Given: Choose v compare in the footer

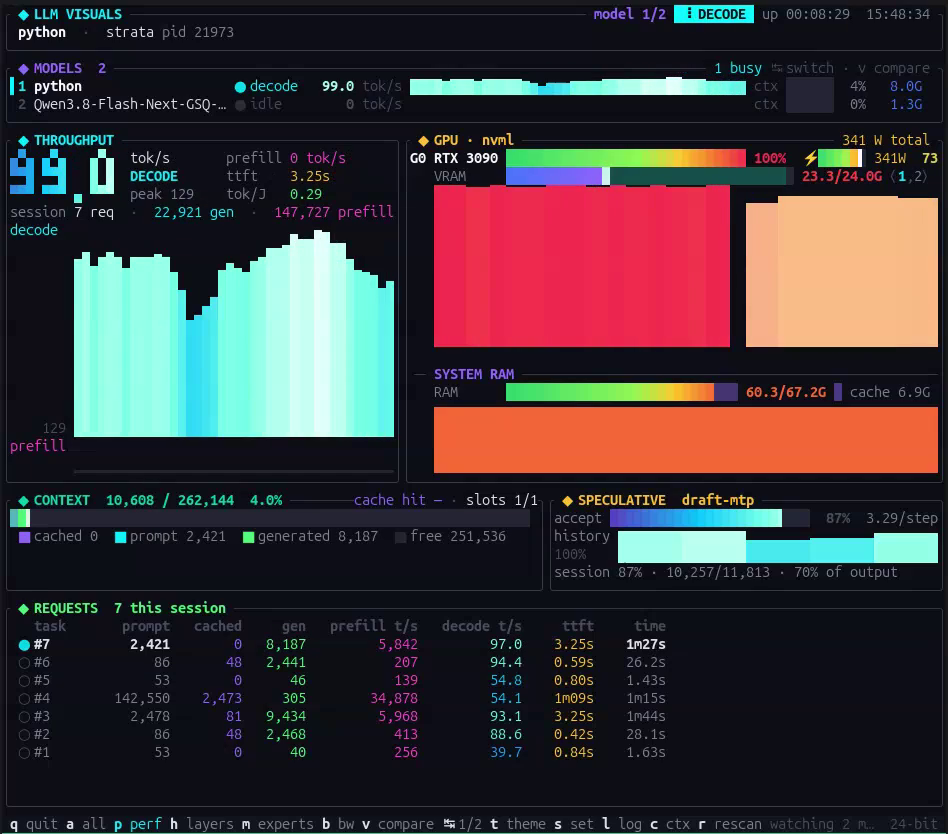Looking at the screenshot, I should point(398,824).
